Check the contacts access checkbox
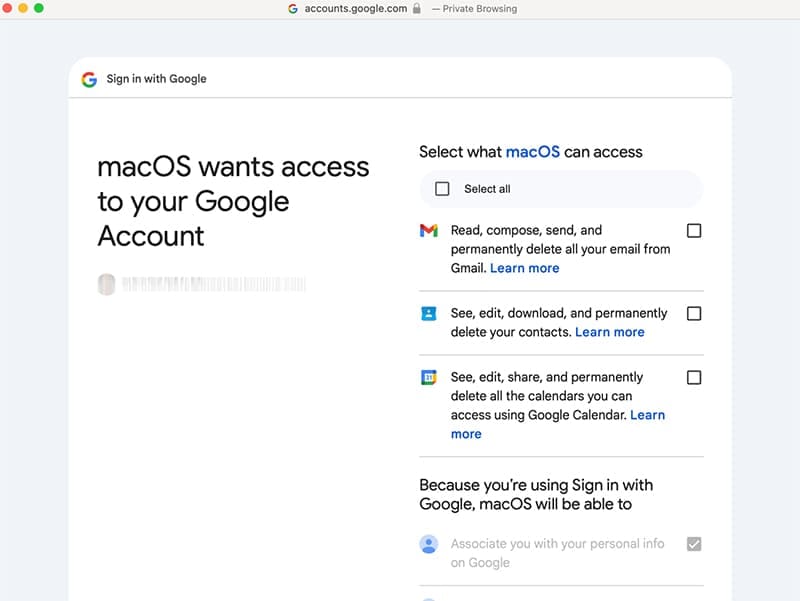This screenshot has width=800, height=601. tap(694, 313)
